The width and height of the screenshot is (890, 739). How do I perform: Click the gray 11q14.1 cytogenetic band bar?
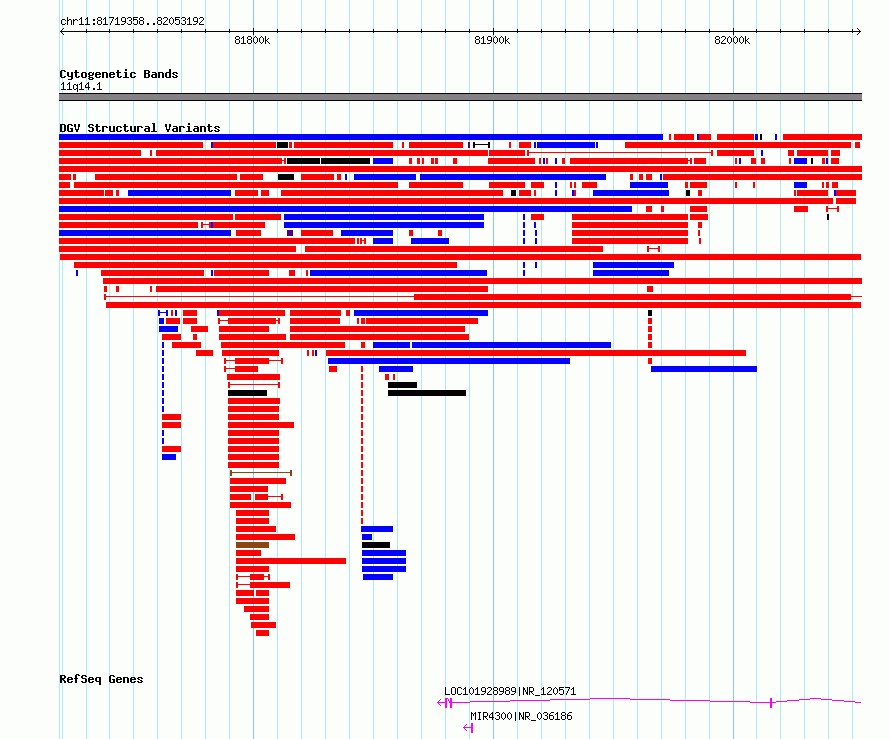[x=460, y=97]
